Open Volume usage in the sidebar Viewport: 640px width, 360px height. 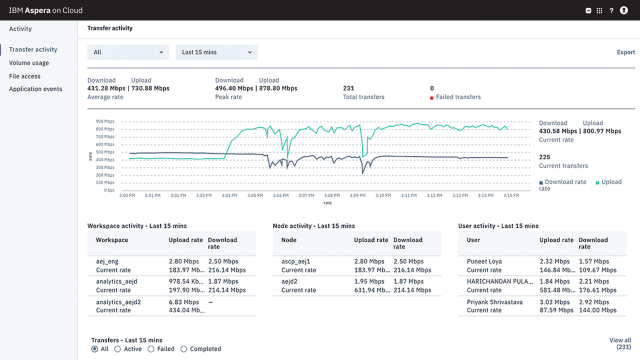[x=29, y=63]
